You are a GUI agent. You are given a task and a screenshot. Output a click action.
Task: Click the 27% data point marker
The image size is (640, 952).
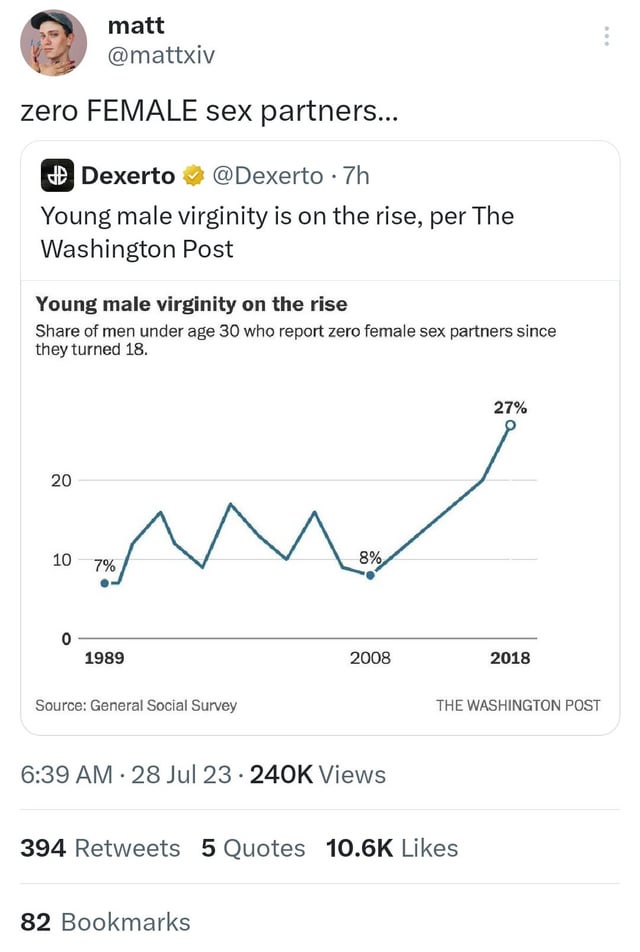510,425
